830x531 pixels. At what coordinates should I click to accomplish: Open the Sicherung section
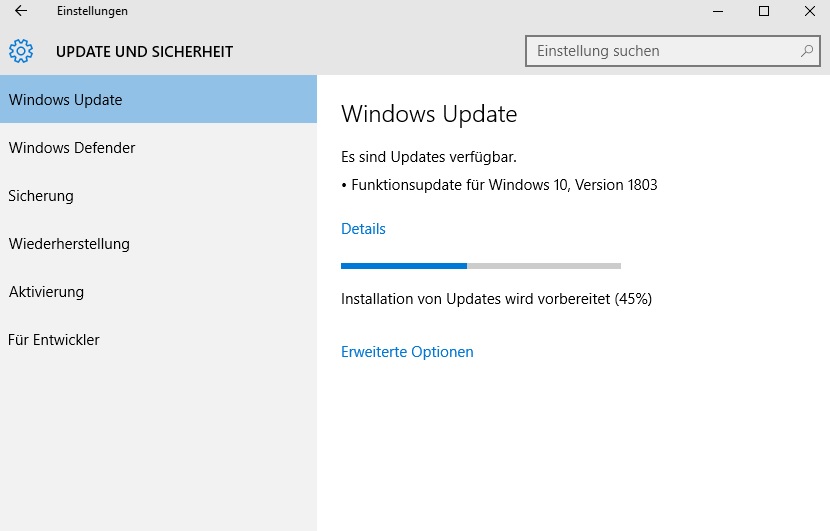158,195
